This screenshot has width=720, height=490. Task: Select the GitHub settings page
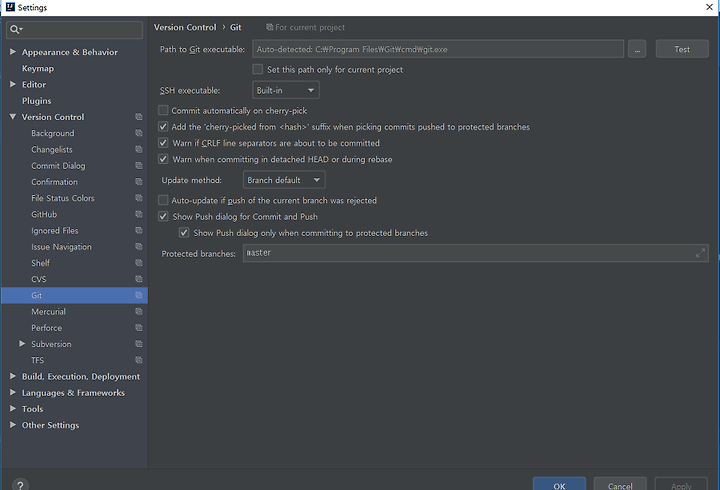[x=44, y=214]
